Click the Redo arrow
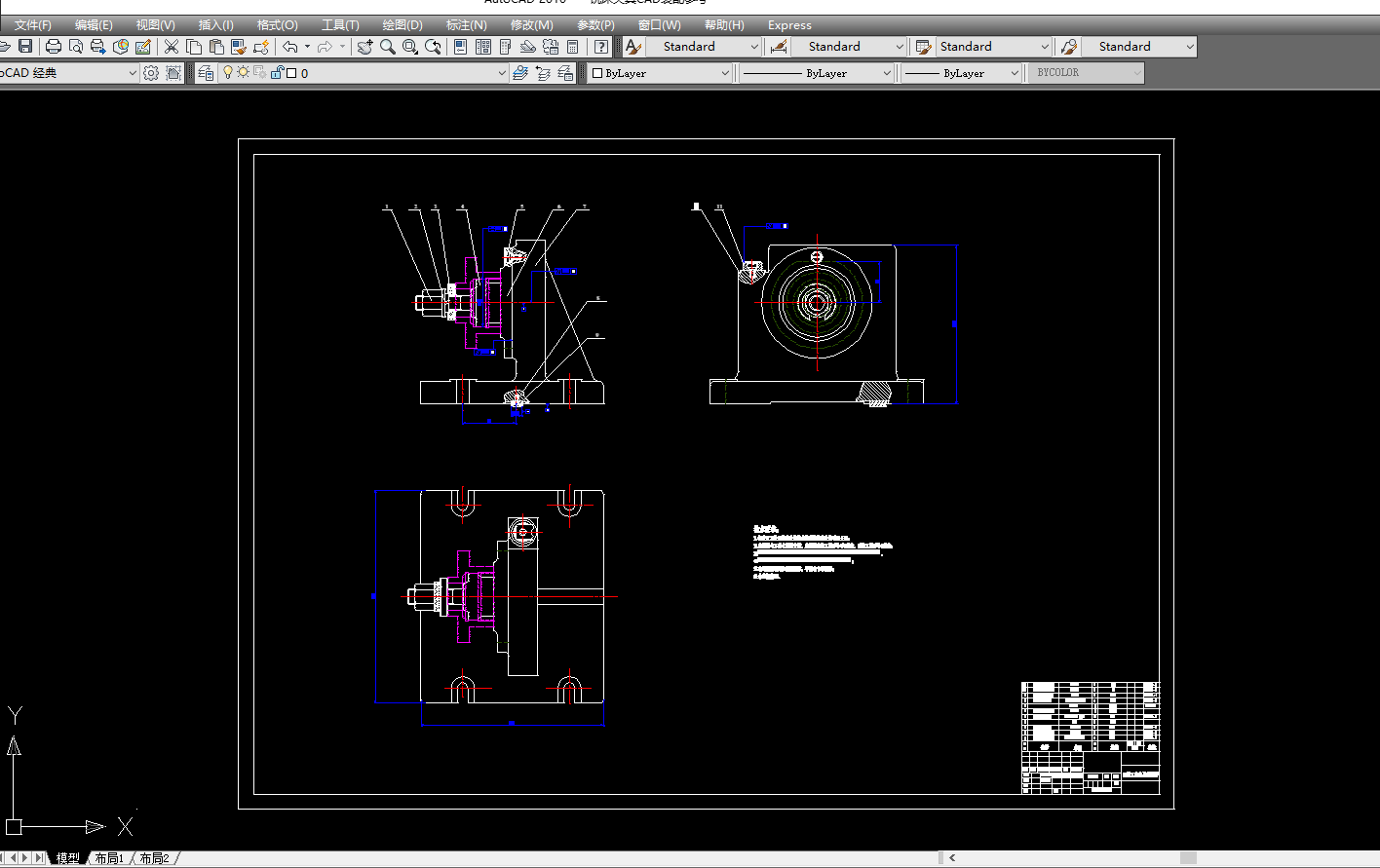1380x868 pixels. pos(325,46)
